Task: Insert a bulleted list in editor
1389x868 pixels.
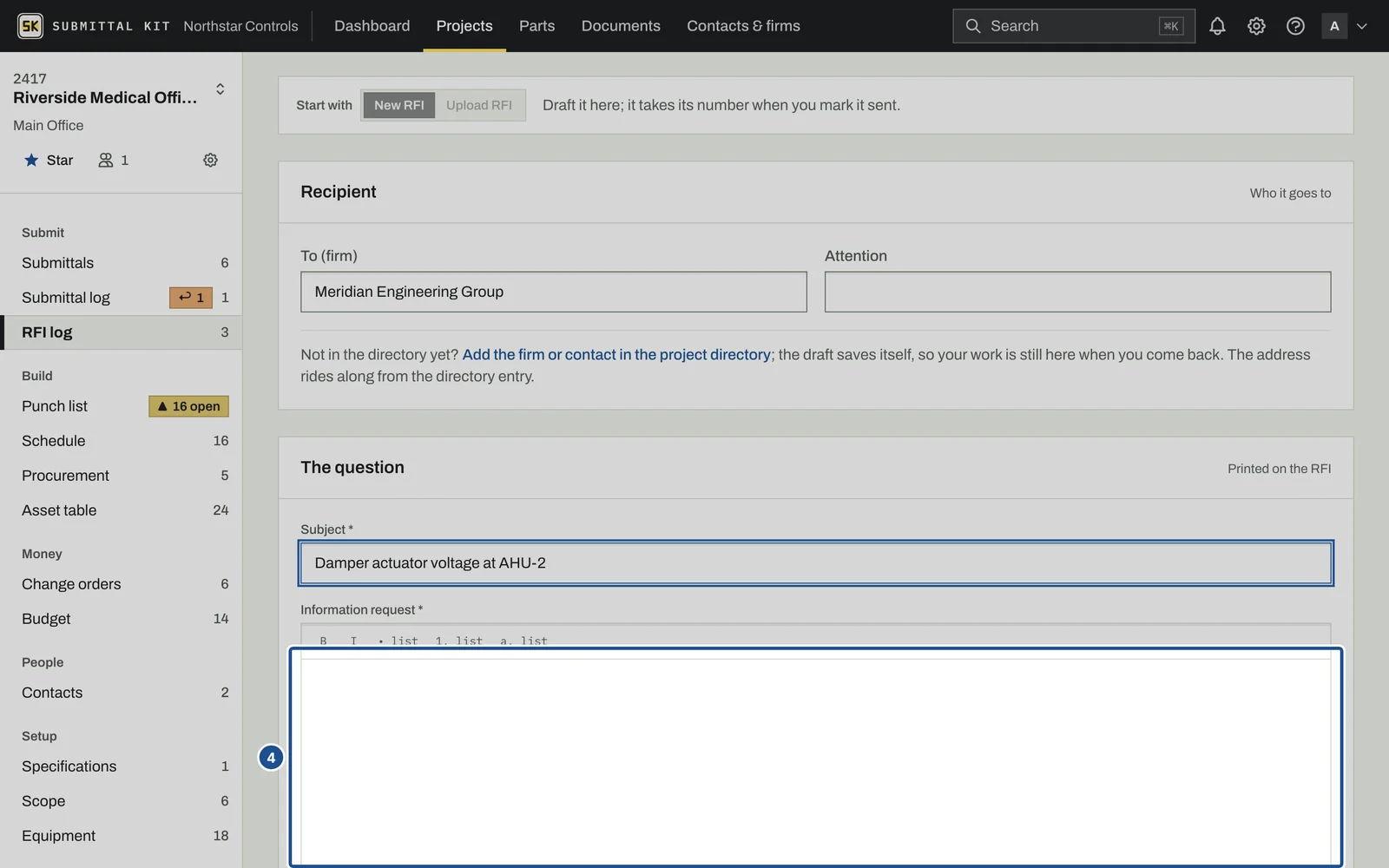Action: [x=398, y=641]
